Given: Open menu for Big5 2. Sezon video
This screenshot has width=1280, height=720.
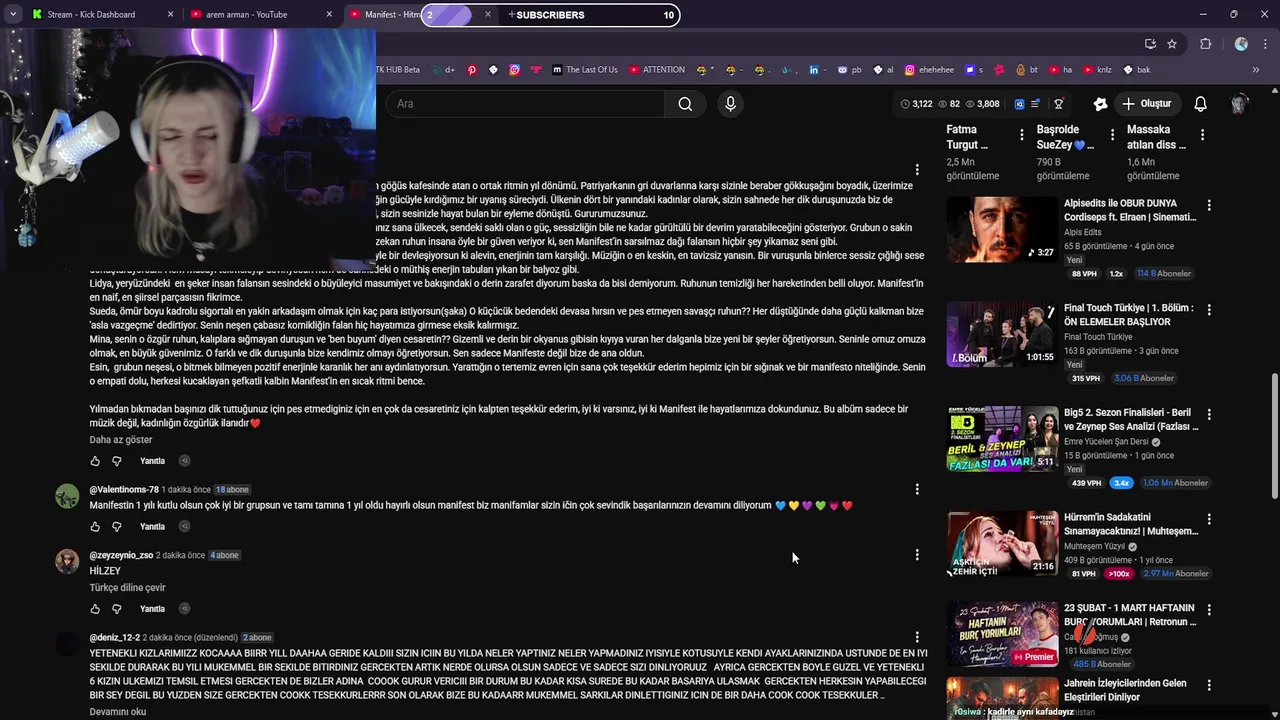Looking at the screenshot, I should 1209,414.
